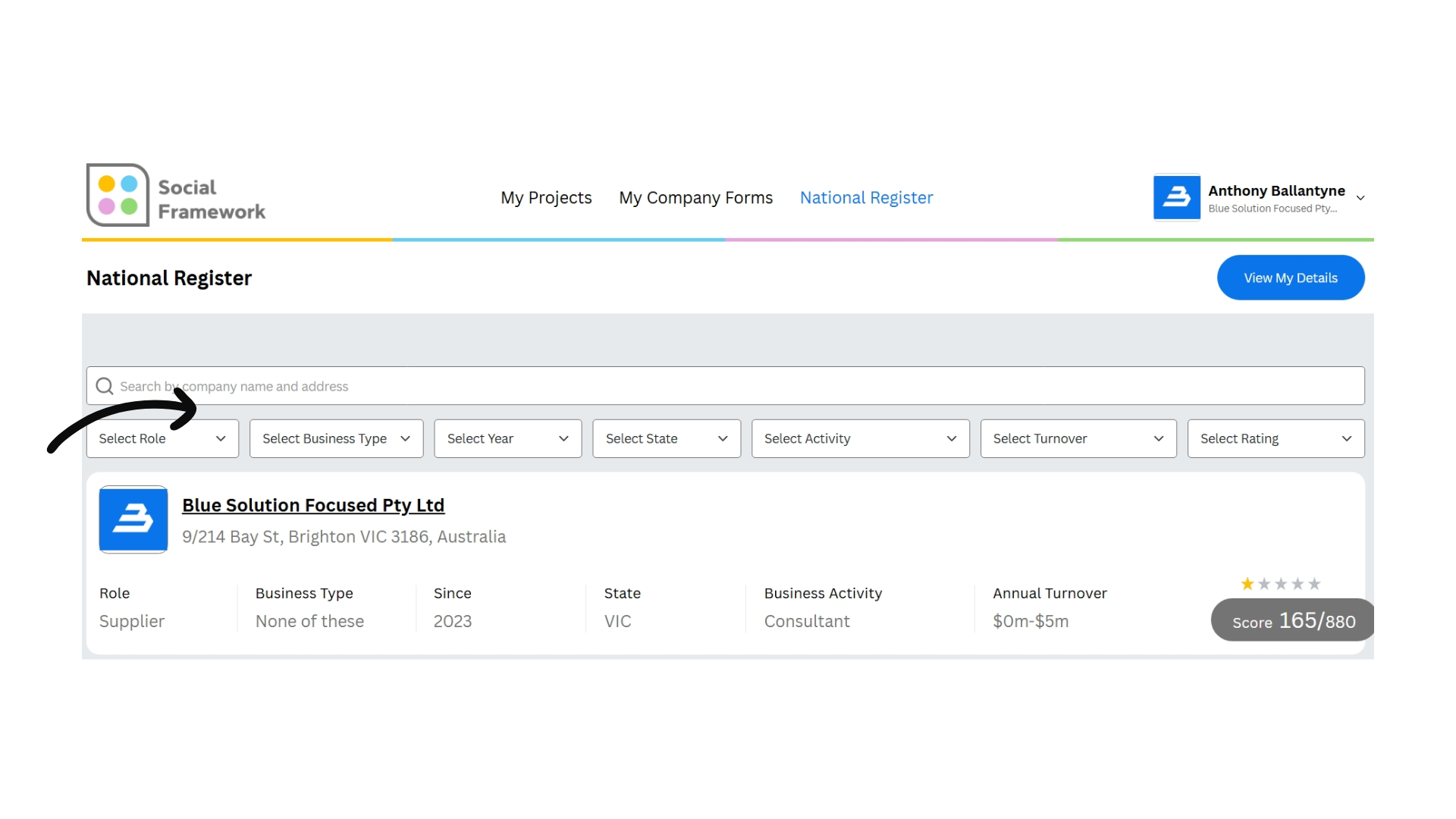The image size is (1456, 819).
Task: Click the Anthony Ballantyne user name
Action: [1276, 190]
